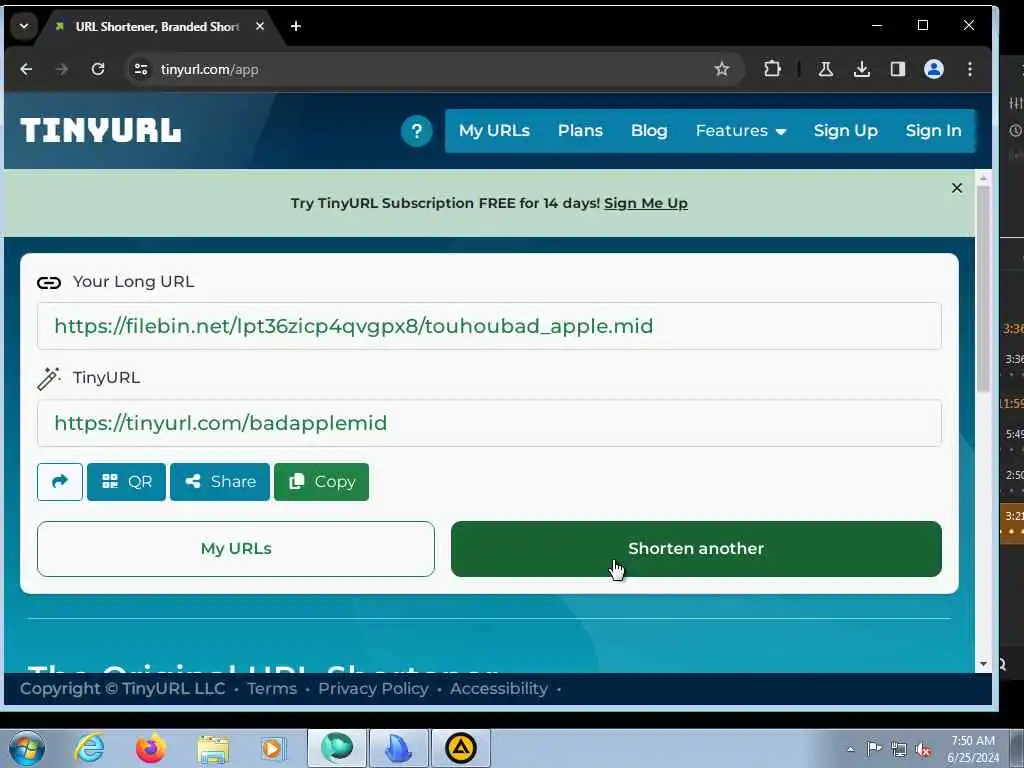This screenshot has width=1024, height=768.
Task: Open the Terms footer link
Action: click(272, 688)
